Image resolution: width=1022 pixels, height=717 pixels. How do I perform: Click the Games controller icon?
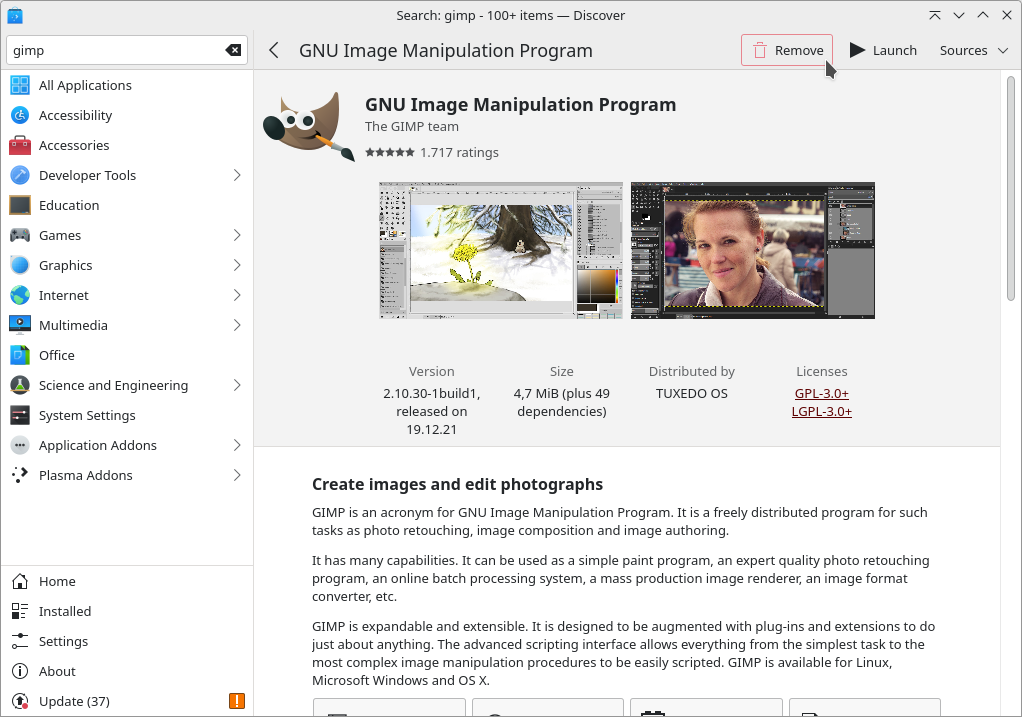20,235
